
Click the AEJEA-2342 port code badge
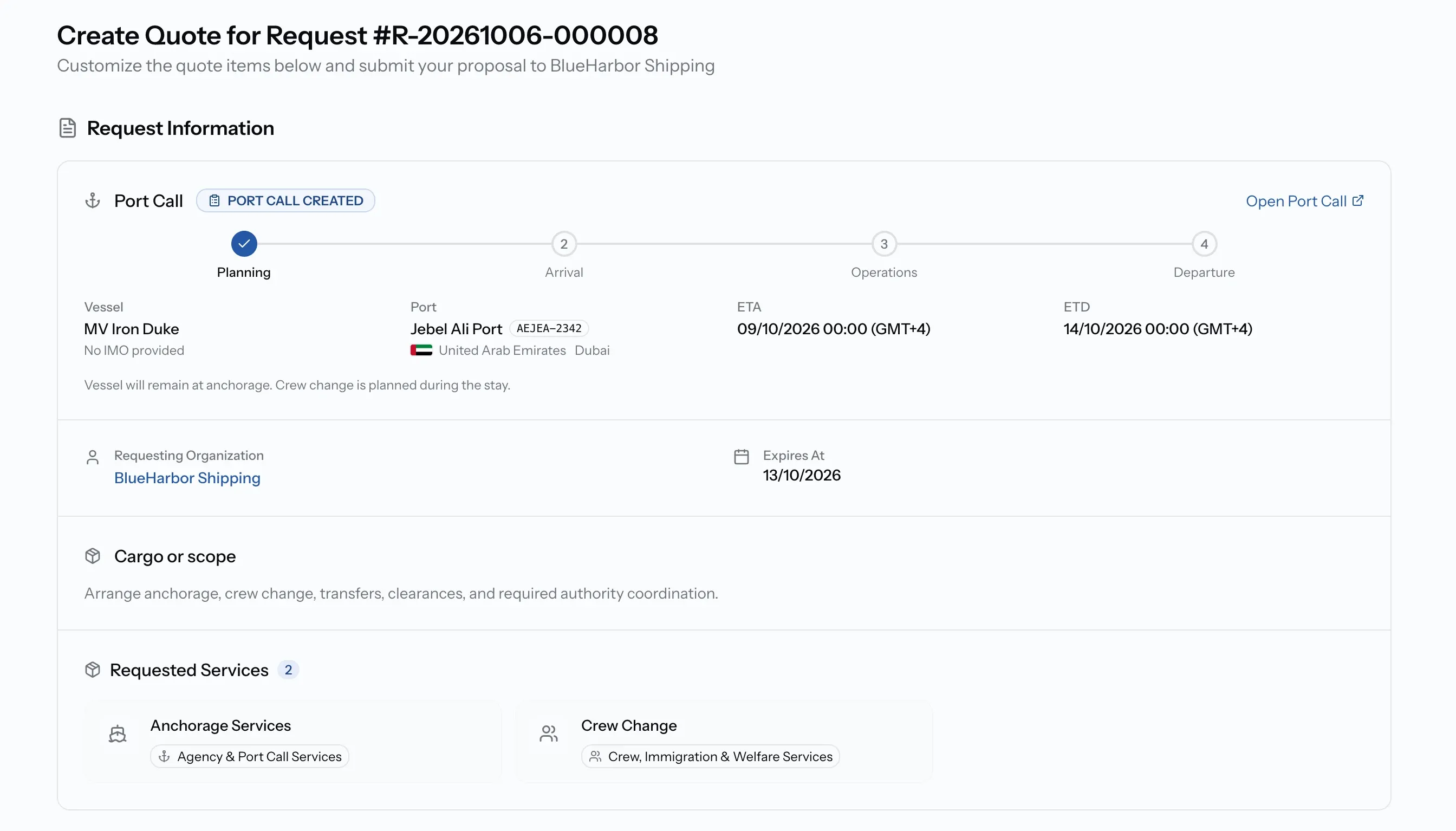(x=549, y=328)
